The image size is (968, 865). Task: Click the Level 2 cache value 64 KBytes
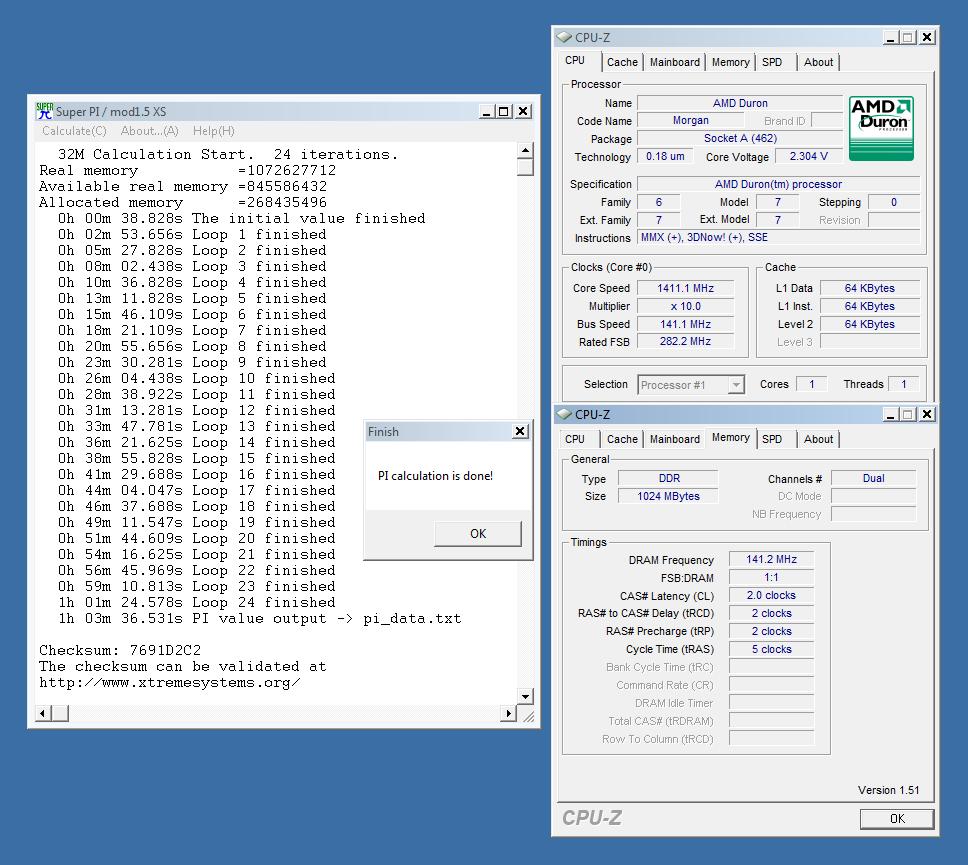(869, 324)
